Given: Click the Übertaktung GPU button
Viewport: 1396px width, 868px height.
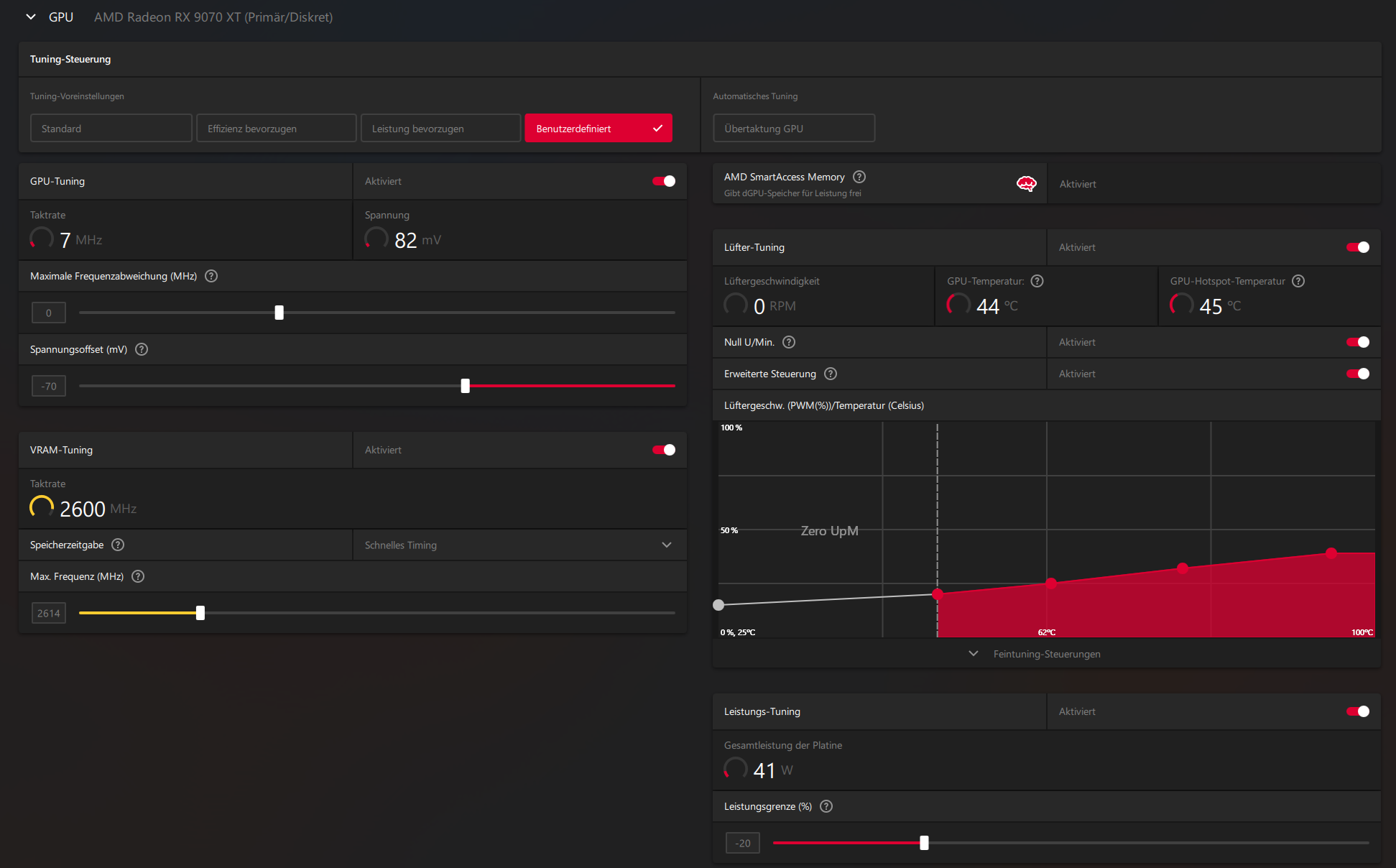Looking at the screenshot, I should click(x=793, y=129).
